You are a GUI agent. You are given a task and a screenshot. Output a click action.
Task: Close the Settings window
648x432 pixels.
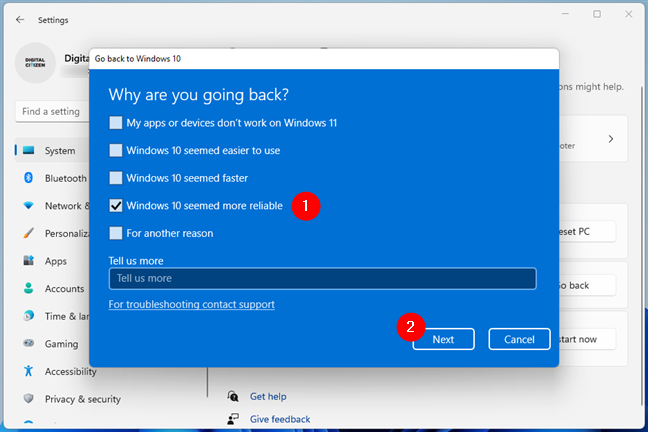pyautogui.click(x=629, y=14)
